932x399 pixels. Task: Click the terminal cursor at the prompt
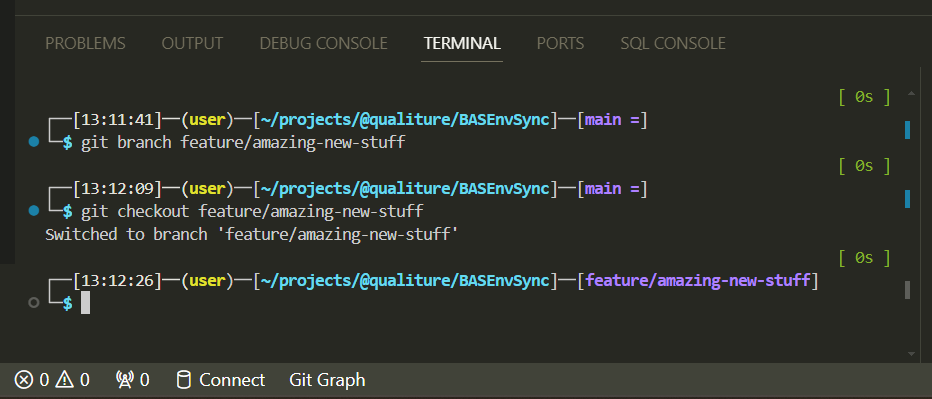[86, 303]
